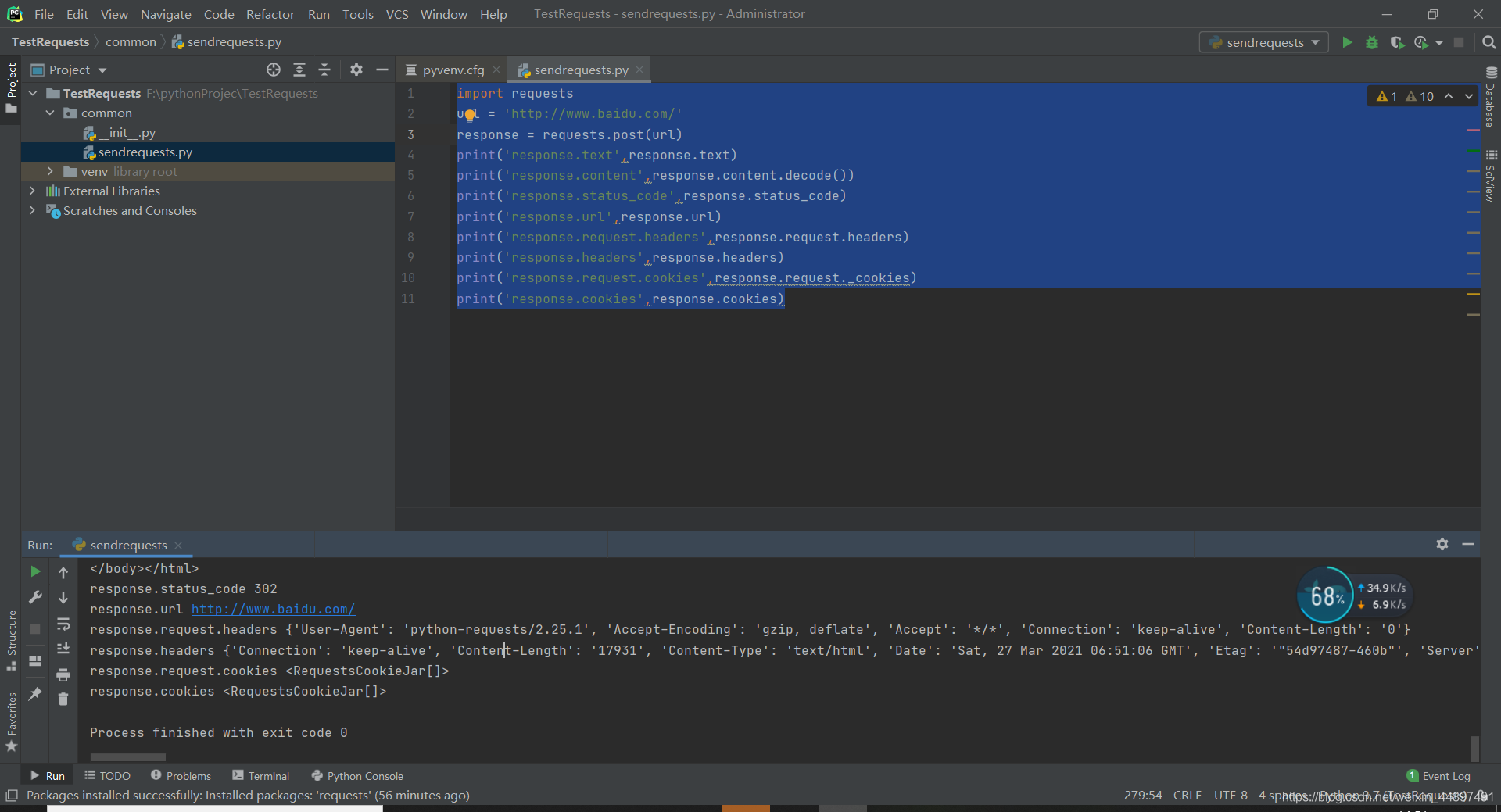Toggle the Favorites side tool window
Image resolution: width=1501 pixels, height=812 pixels.
click(x=11, y=722)
